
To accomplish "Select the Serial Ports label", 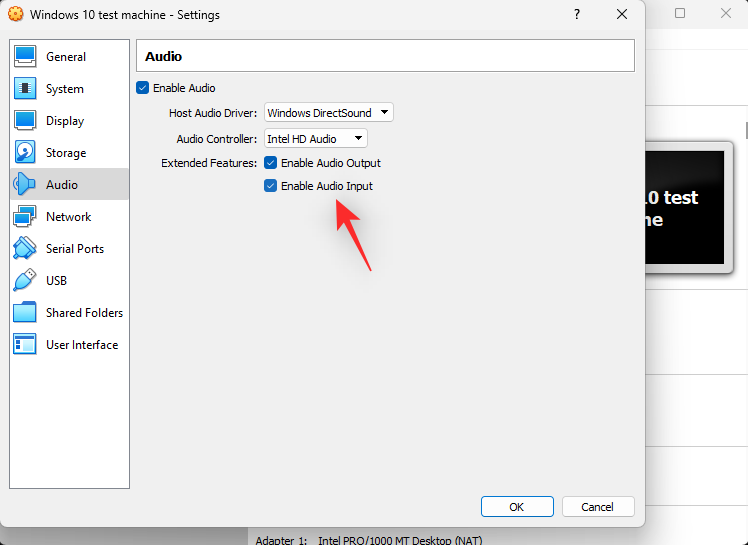I will pos(75,249).
